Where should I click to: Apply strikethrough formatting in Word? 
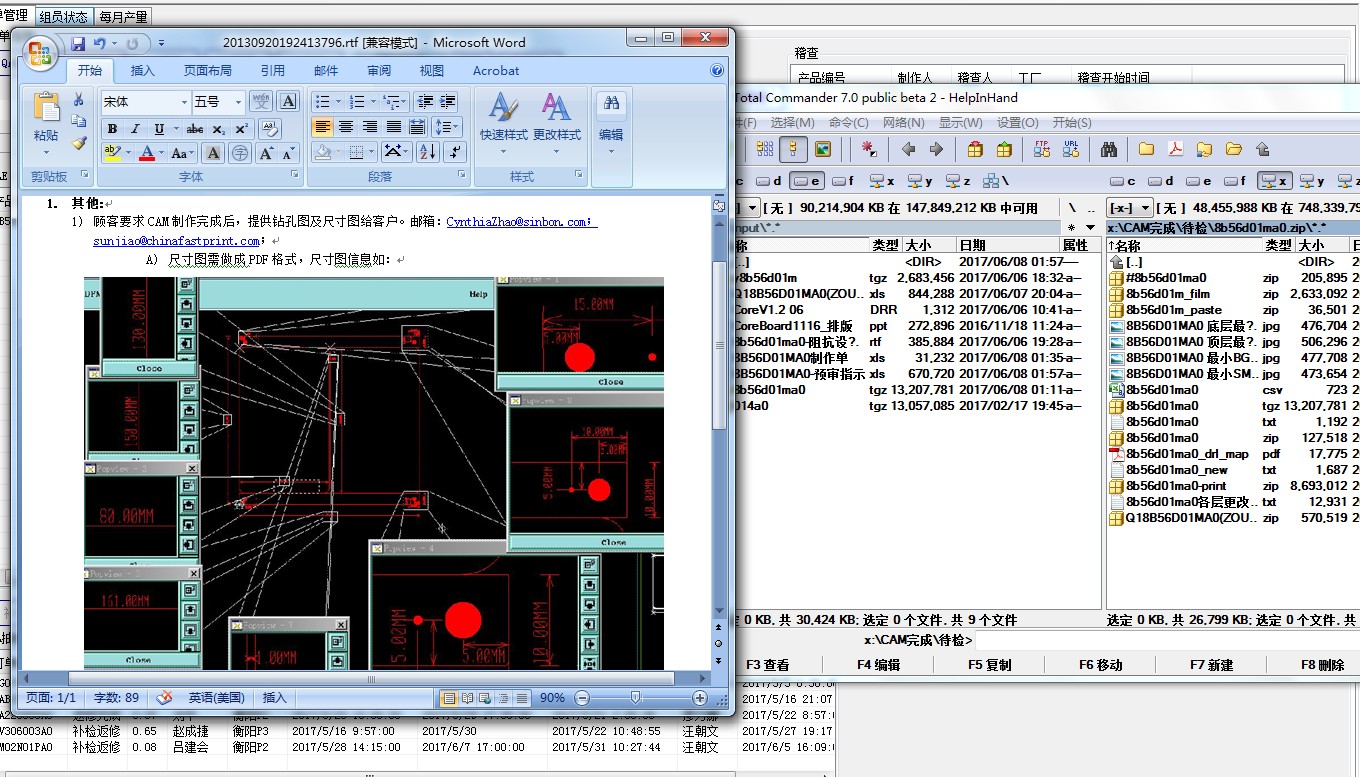pyautogui.click(x=195, y=129)
